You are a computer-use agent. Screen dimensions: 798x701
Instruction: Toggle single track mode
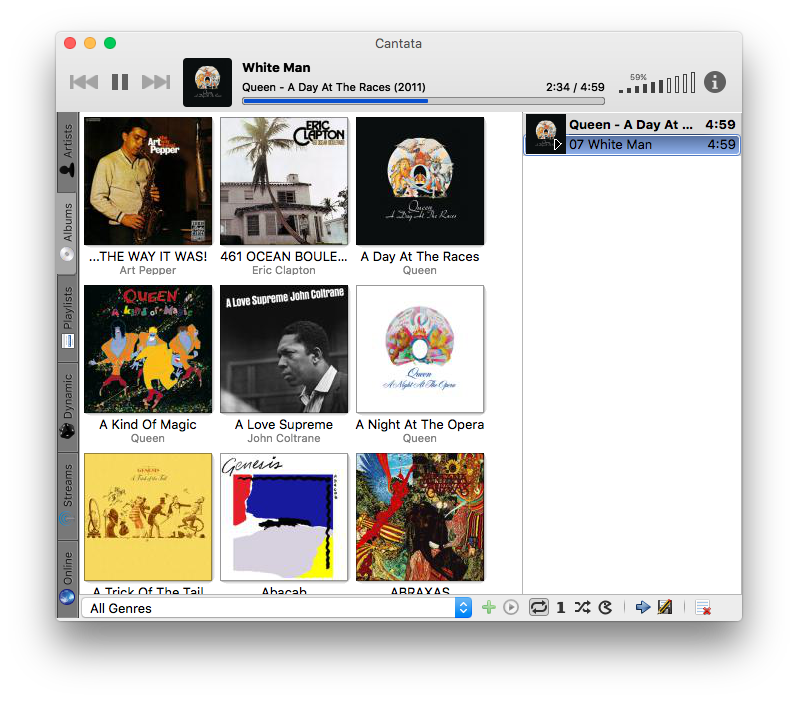point(560,607)
